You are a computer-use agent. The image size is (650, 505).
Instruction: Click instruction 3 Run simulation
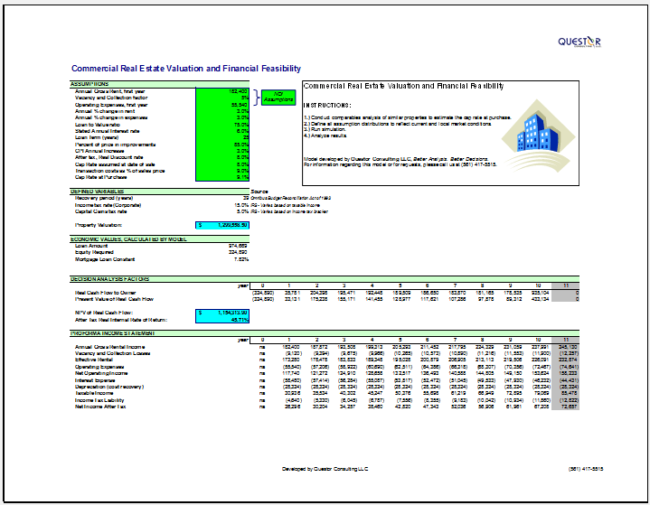[x=325, y=129]
